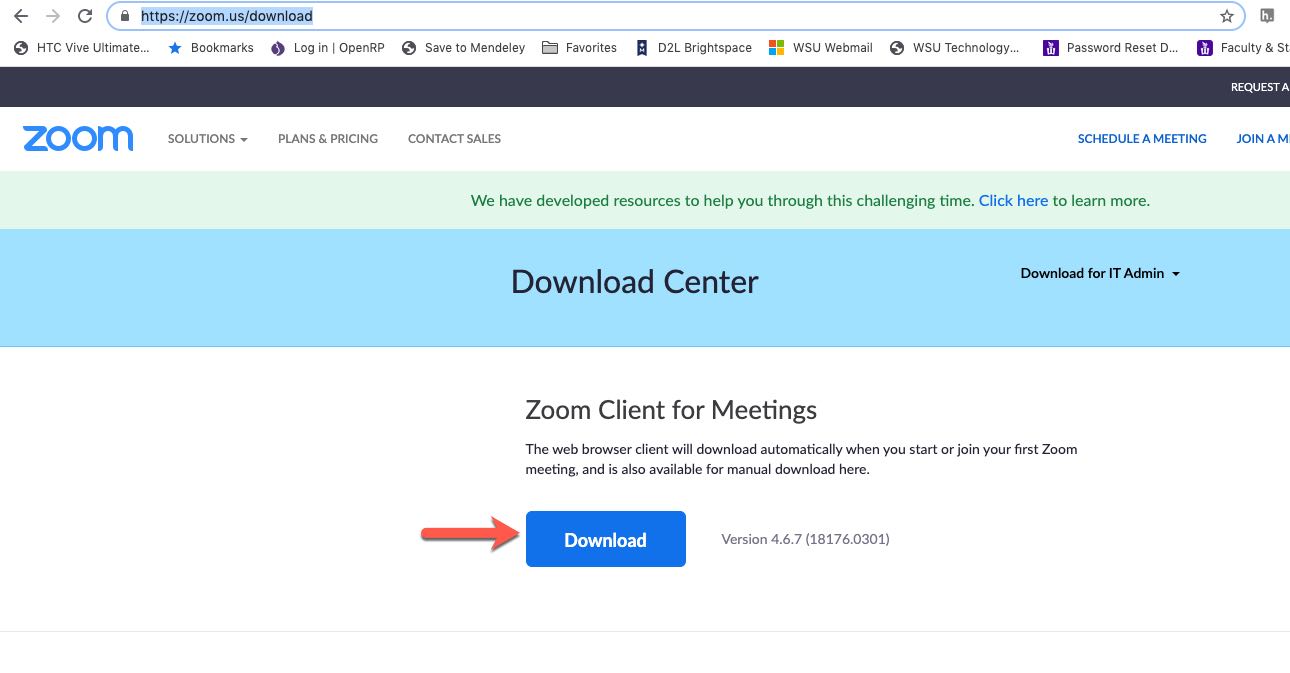Expand the Solutions dropdown menu
This screenshot has width=1290, height=673.
tap(207, 139)
